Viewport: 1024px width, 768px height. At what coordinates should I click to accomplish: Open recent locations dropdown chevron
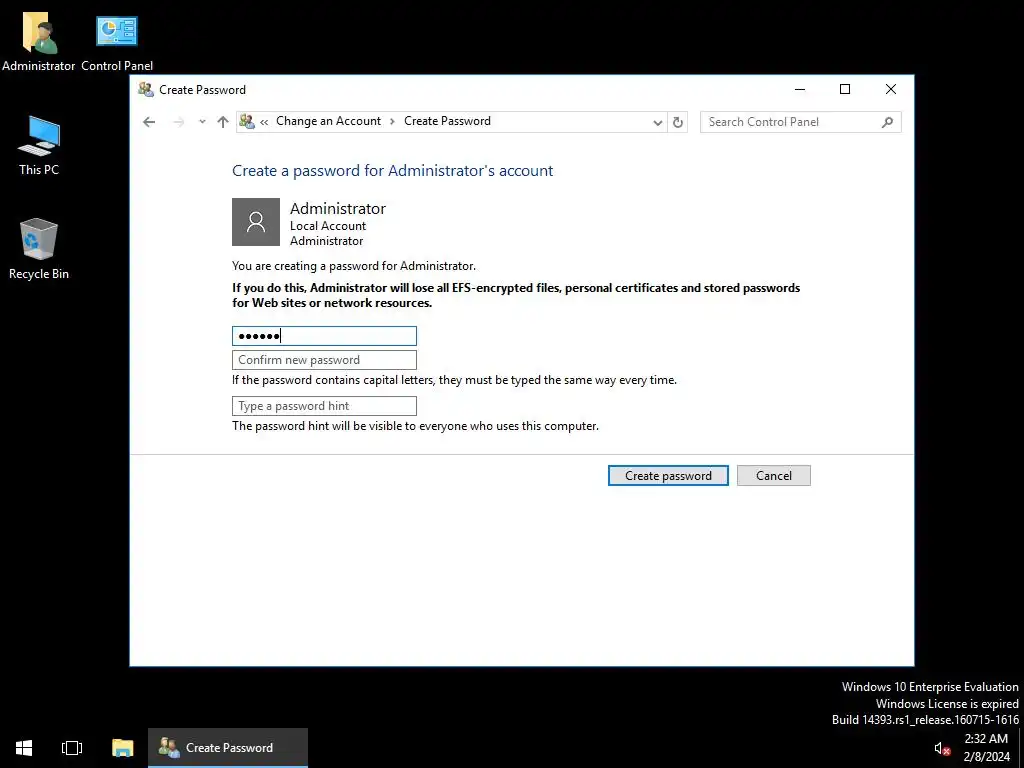coord(202,121)
